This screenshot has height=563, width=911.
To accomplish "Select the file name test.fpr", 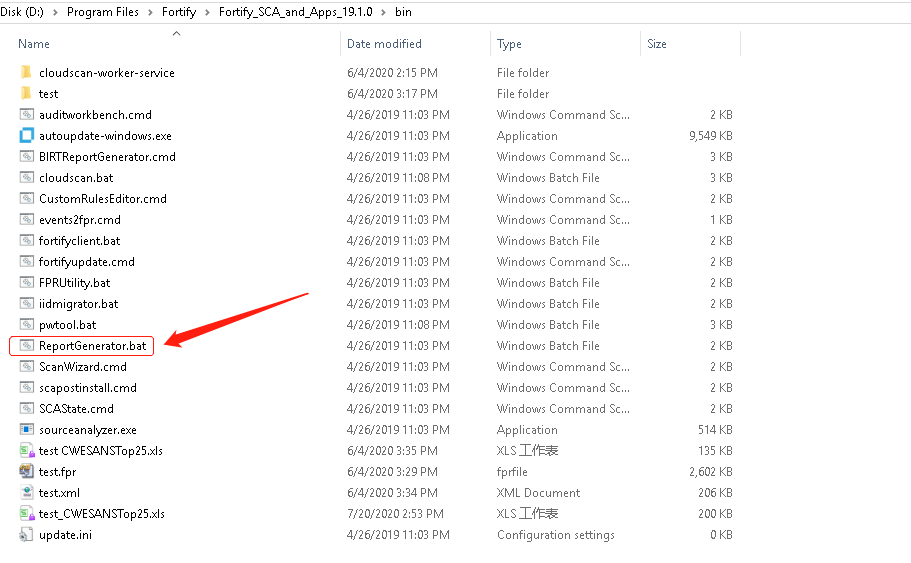I will tap(58, 472).
